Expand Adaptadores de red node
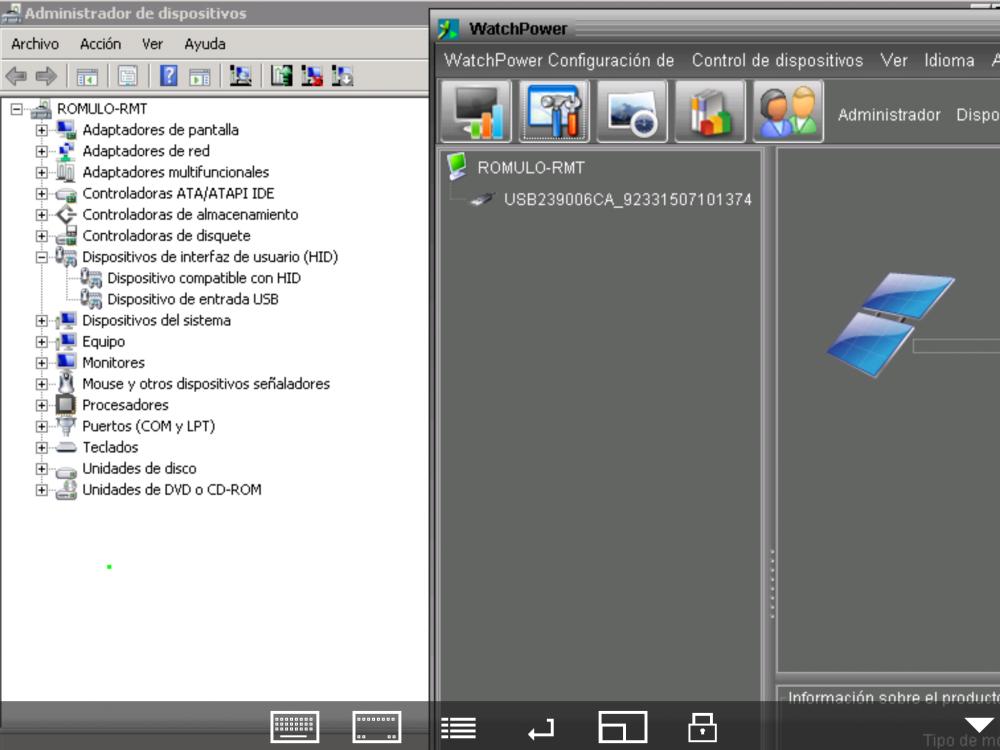The width and height of the screenshot is (1000, 750). 41,151
